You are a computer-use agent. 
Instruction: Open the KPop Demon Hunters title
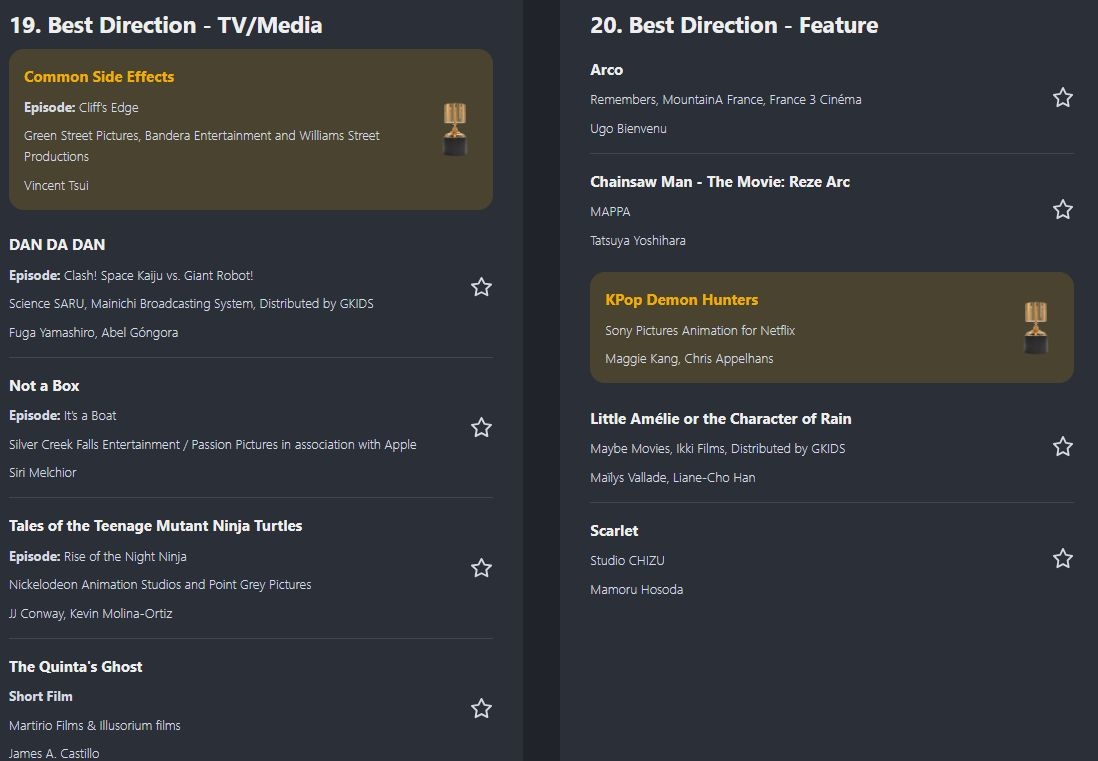[x=681, y=300]
